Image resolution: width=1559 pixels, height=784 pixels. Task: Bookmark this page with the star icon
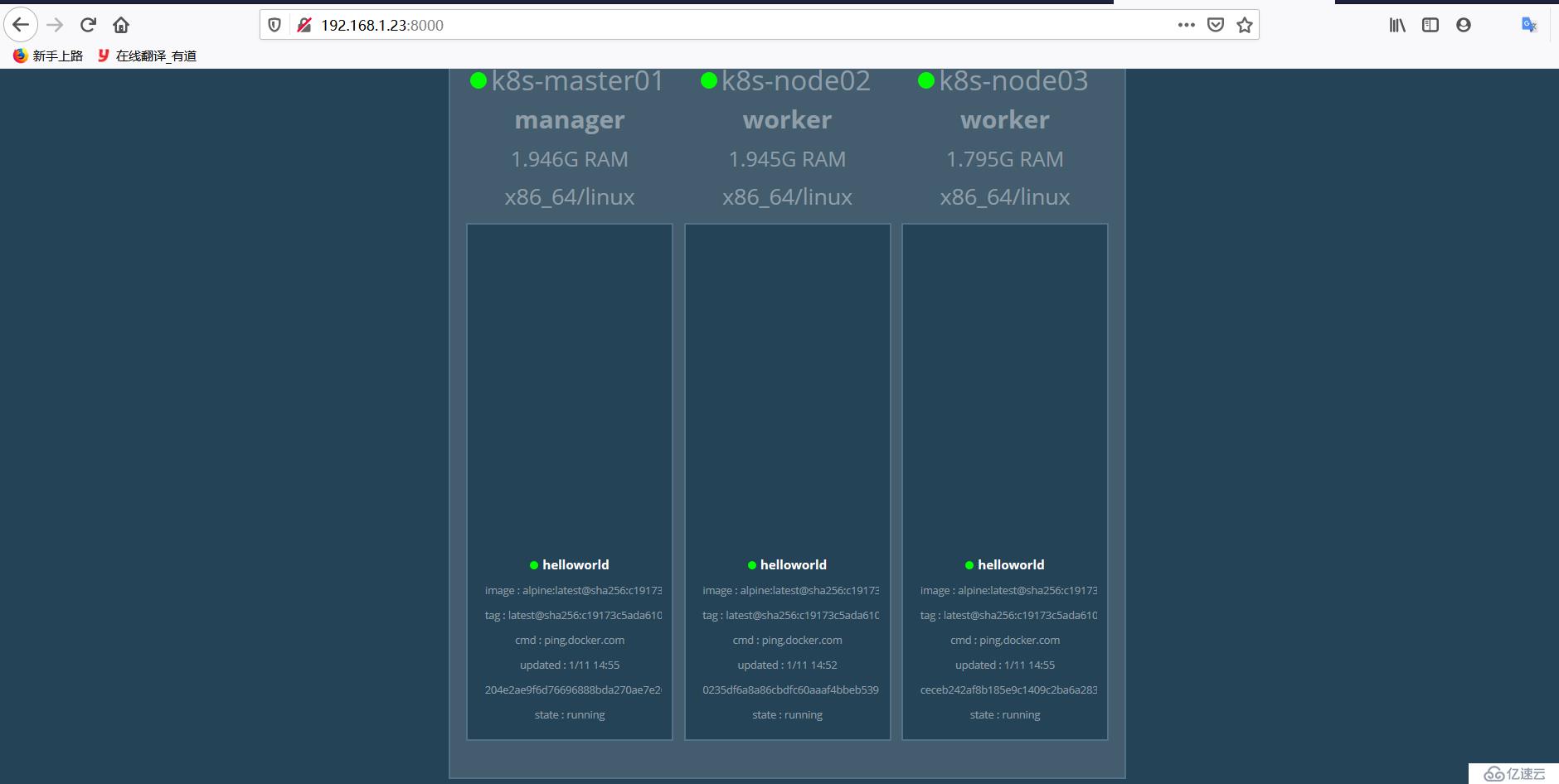[1245, 25]
